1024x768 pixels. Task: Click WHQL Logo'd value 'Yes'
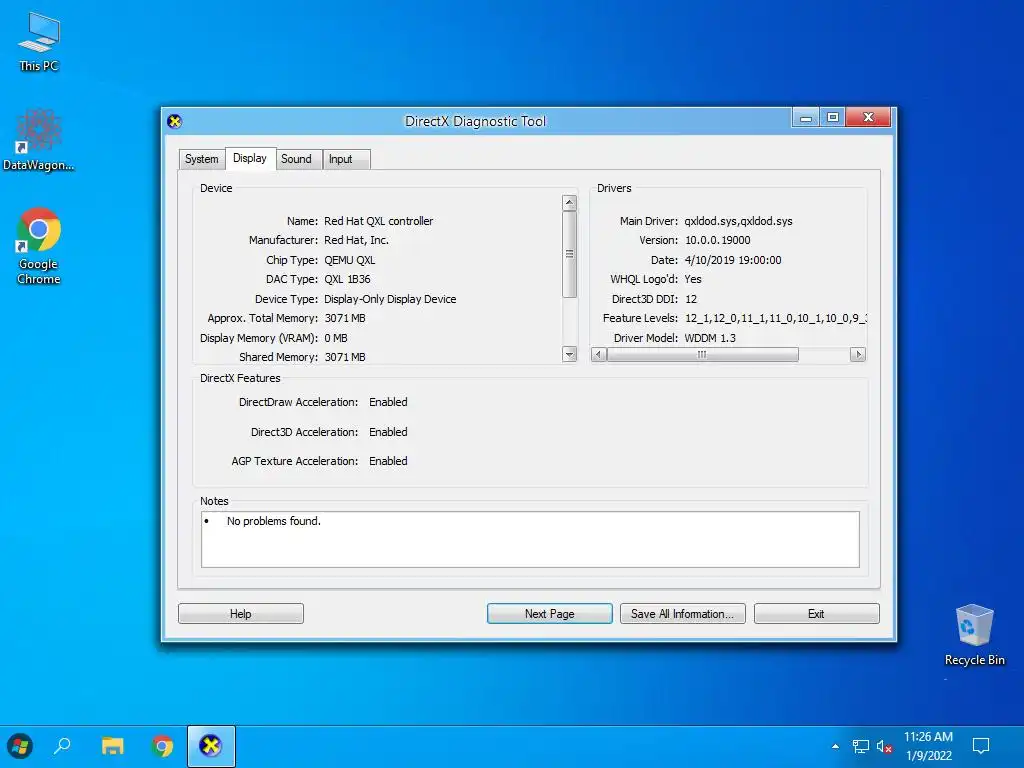pyautogui.click(x=693, y=279)
